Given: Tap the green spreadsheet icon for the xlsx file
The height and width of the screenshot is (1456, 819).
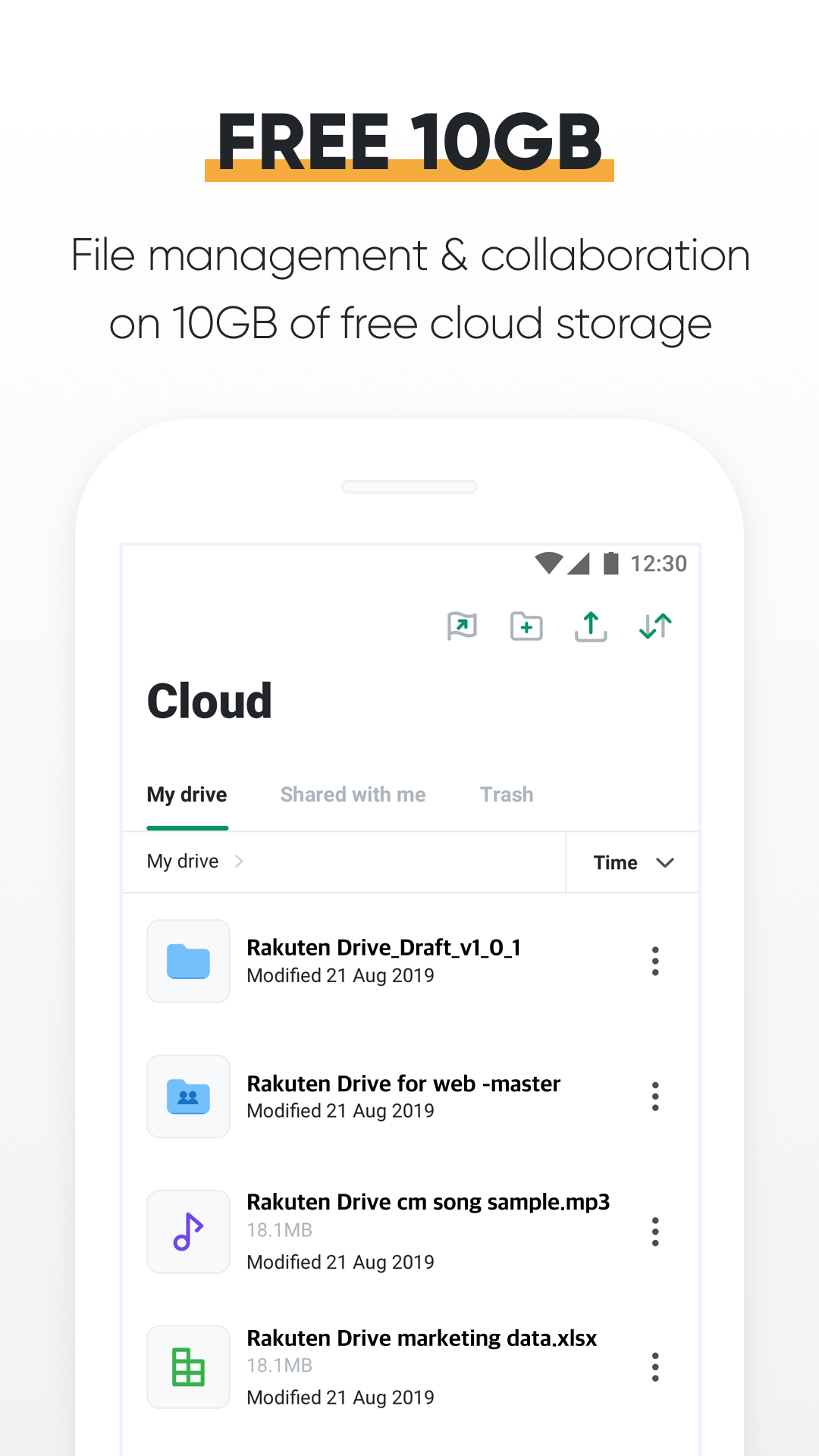Looking at the screenshot, I should [x=188, y=1367].
